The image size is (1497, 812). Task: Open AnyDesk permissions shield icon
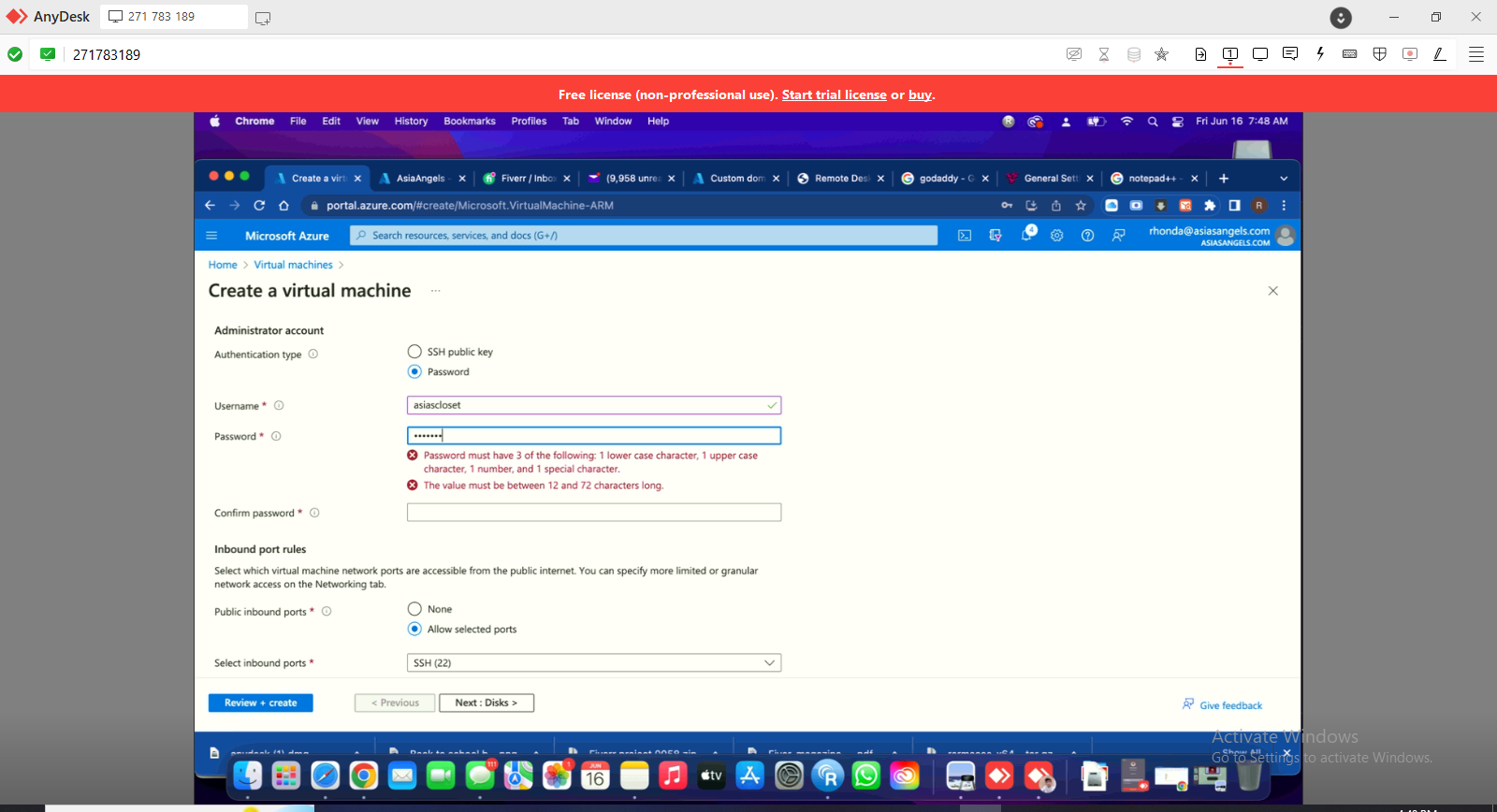(x=1379, y=54)
